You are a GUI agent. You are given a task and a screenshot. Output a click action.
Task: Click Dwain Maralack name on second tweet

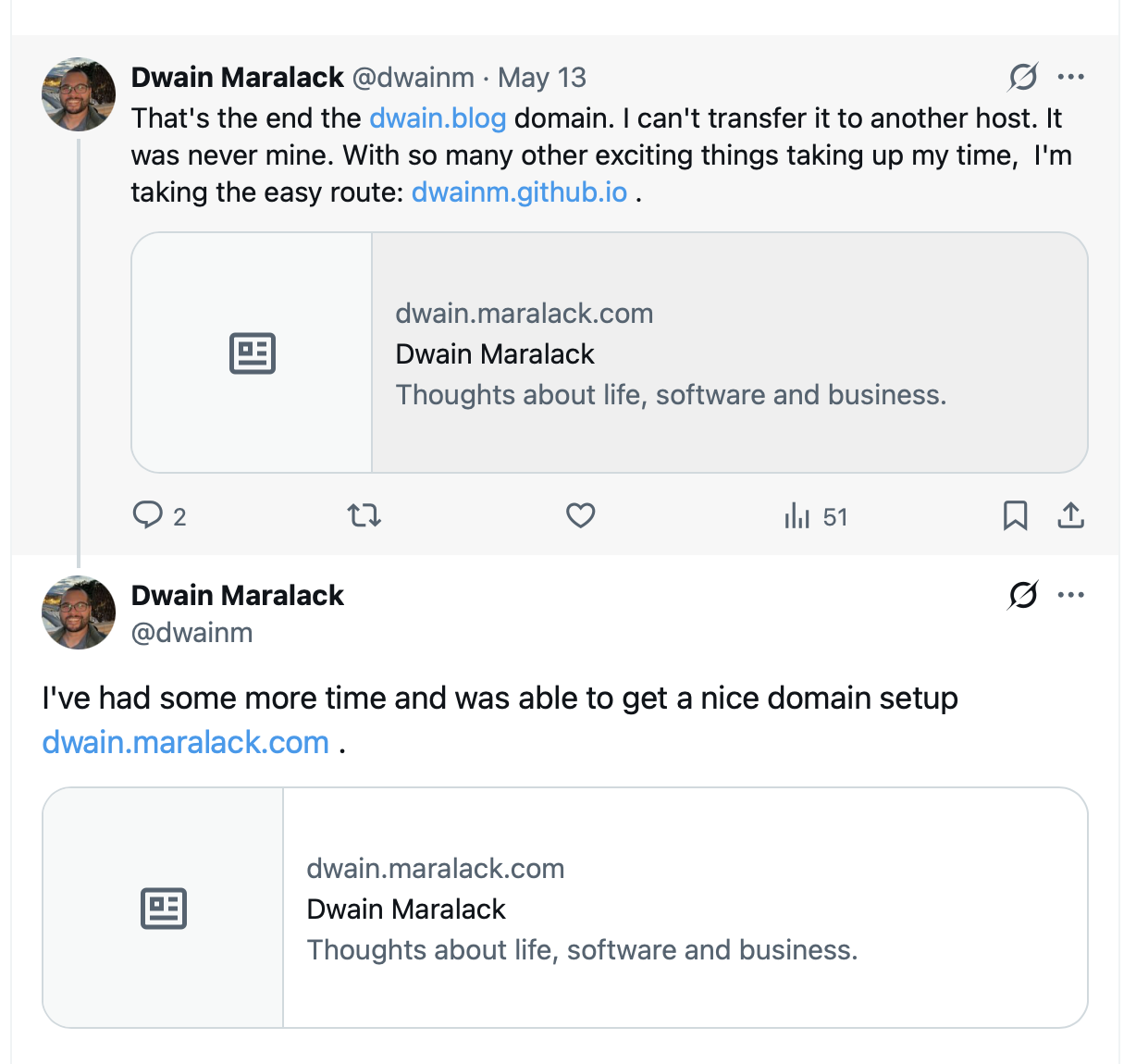point(238,595)
